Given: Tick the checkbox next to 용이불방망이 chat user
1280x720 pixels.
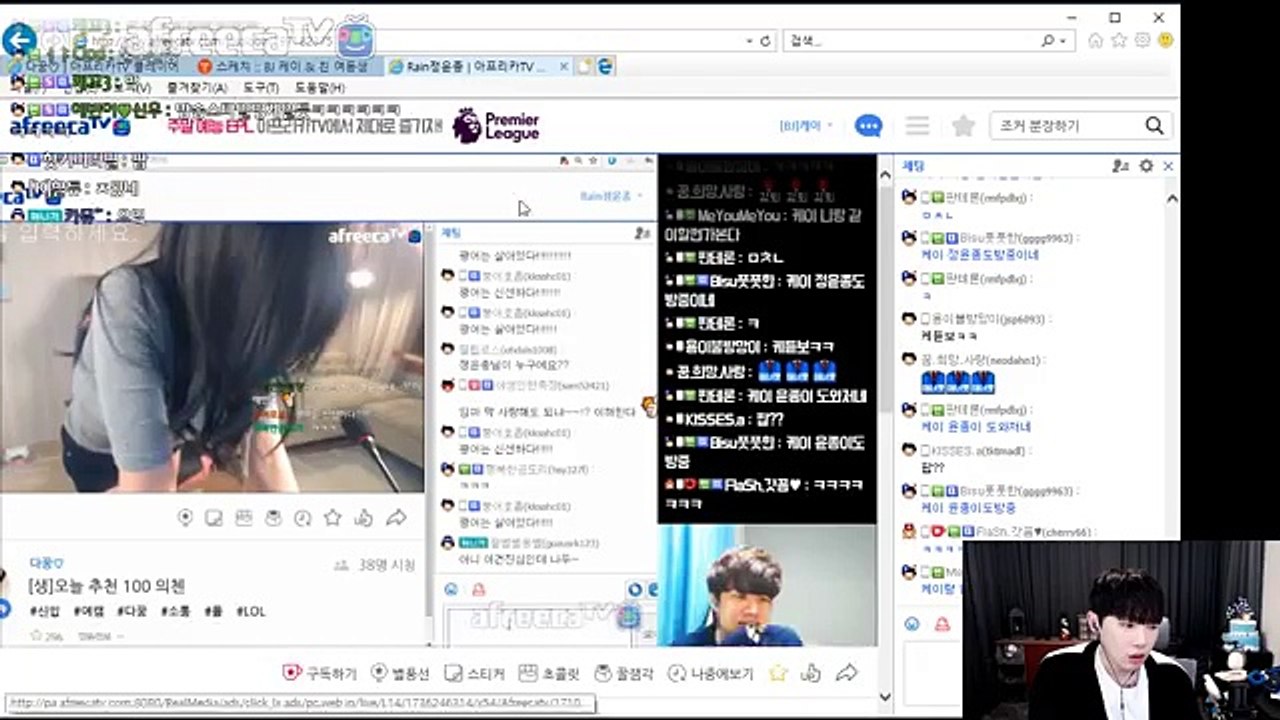Looking at the screenshot, I should point(925,319).
